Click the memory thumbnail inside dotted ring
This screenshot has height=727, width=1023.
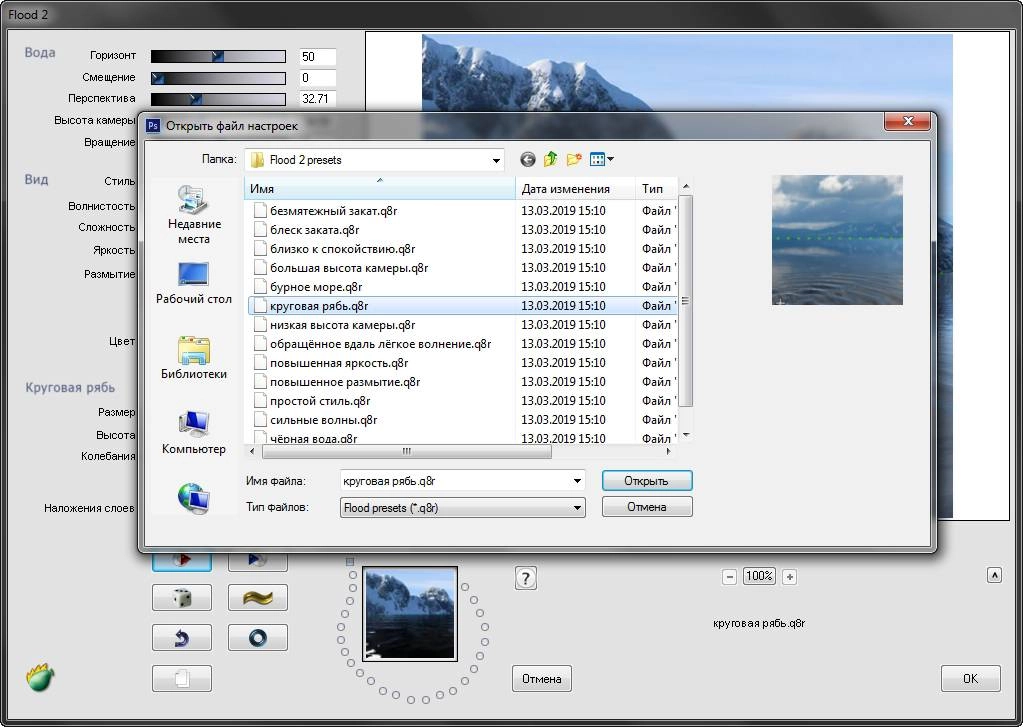point(410,614)
